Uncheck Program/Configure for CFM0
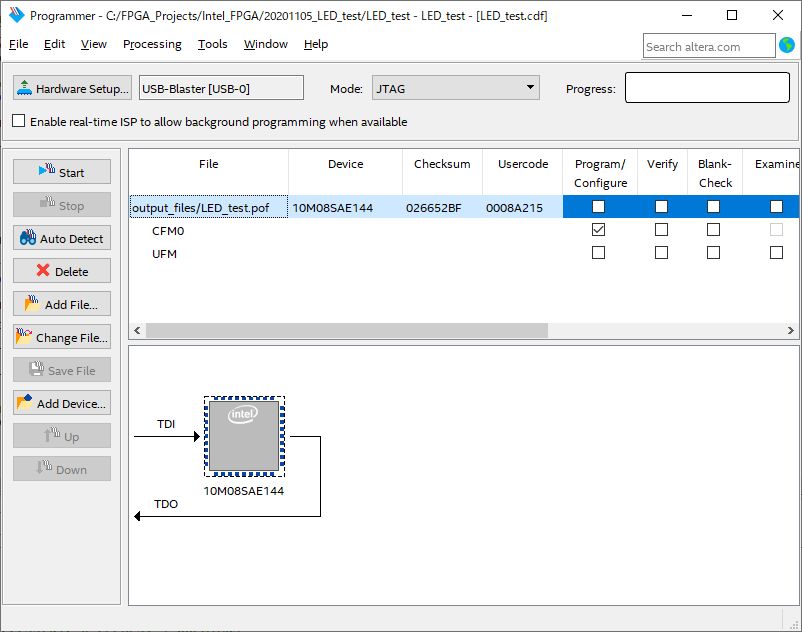802x632 pixels. pyautogui.click(x=598, y=230)
